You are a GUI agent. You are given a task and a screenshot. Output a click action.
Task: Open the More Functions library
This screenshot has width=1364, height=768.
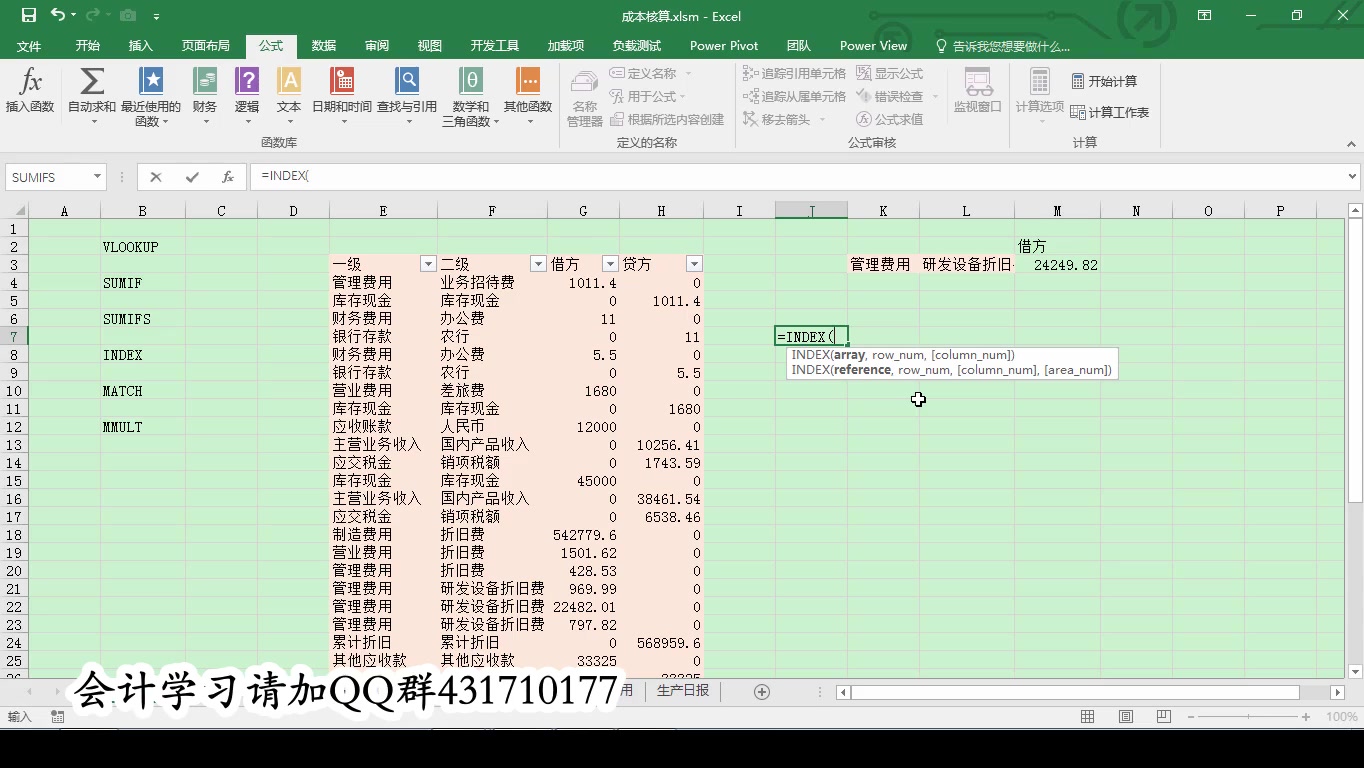click(x=528, y=95)
